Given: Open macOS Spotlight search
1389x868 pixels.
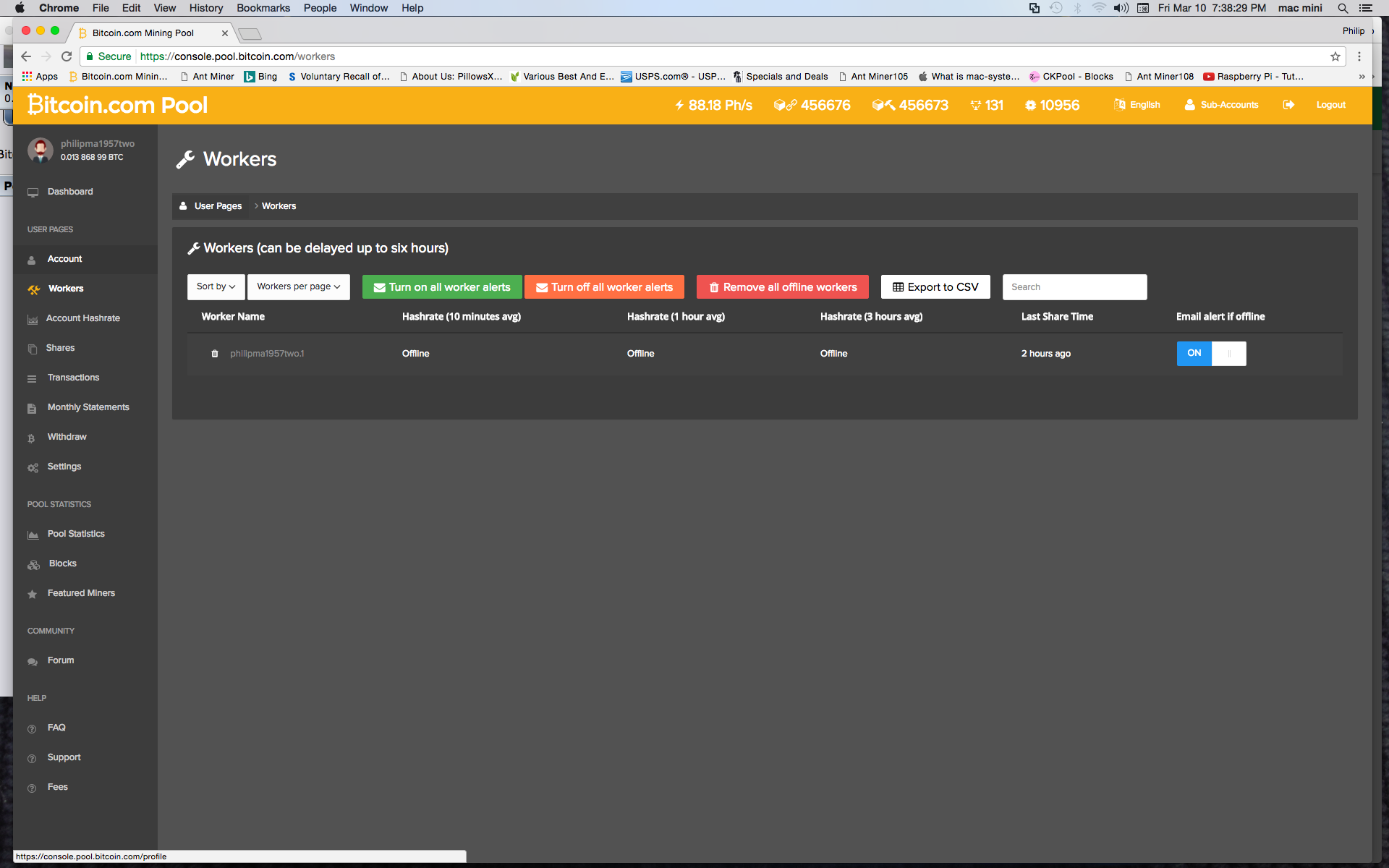Looking at the screenshot, I should (x=1343, y=8).
